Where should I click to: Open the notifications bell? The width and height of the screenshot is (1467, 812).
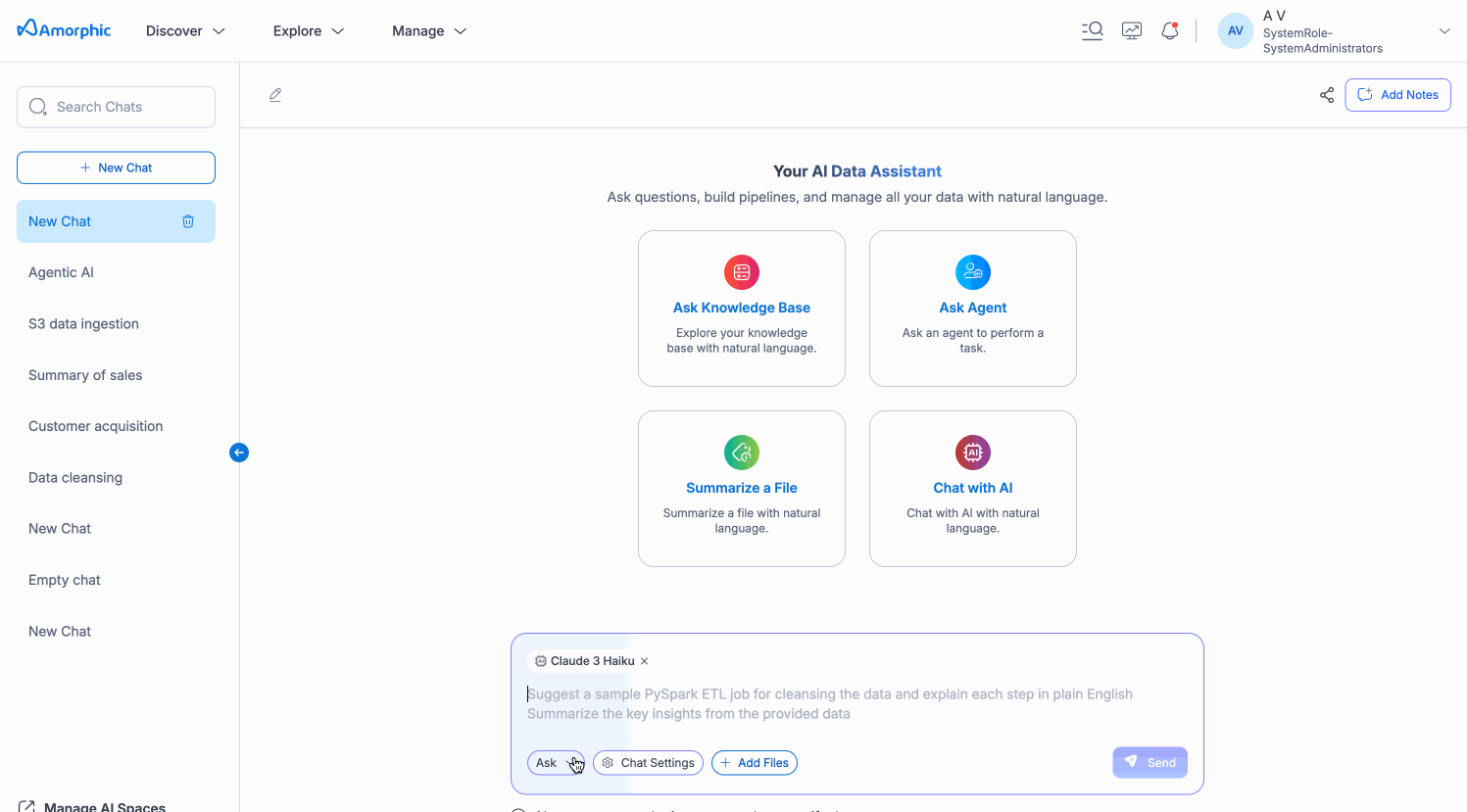pos(1169,31)
